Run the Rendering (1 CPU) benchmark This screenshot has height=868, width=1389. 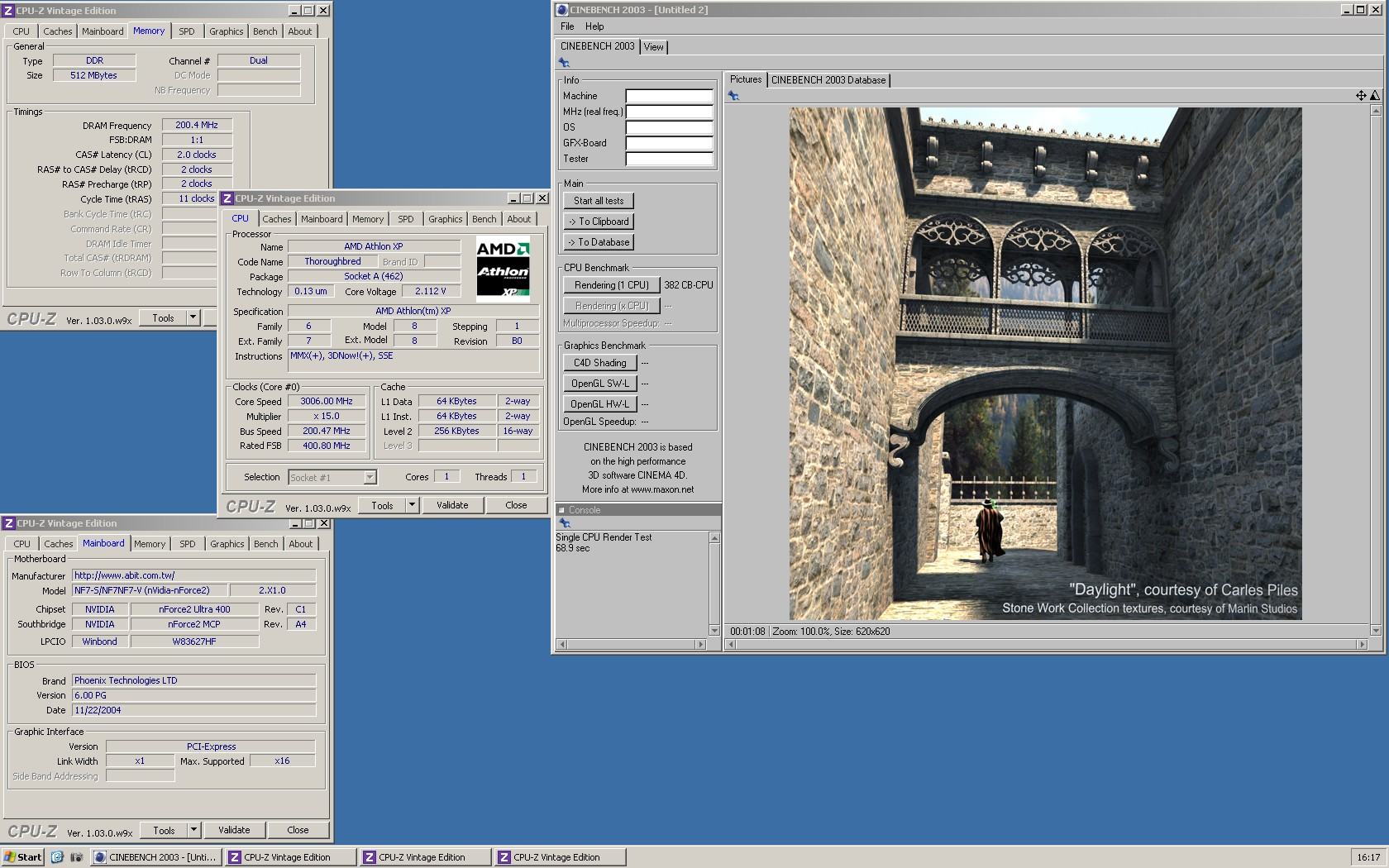coord(612,285)
